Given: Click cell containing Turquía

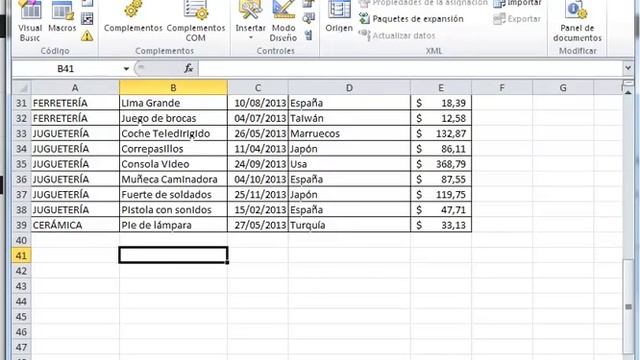Looking at the screenshot, I should coord(349,225).
